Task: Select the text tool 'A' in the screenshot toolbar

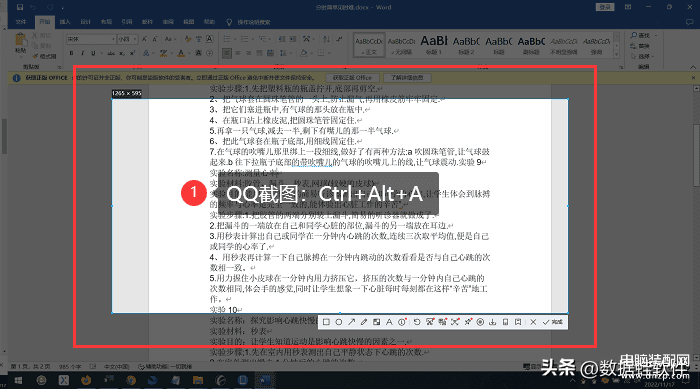Action: (389, 322)
